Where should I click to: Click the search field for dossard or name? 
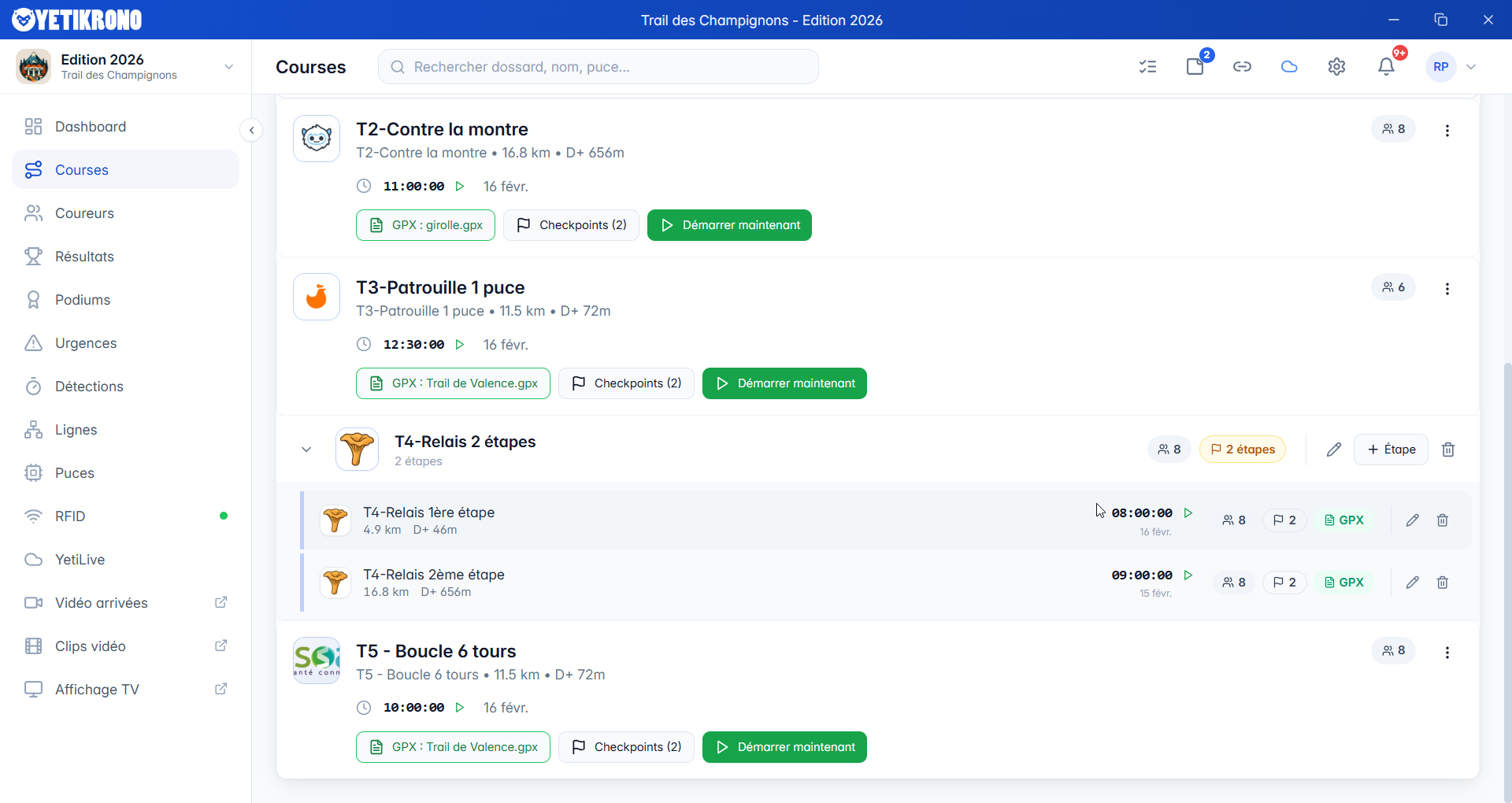point(598,66)
